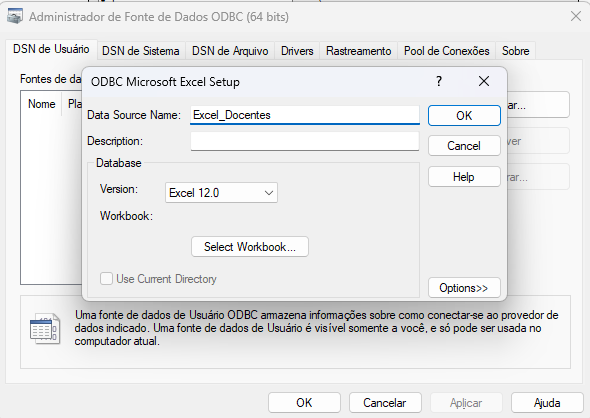Click the ODBC Administrator title bar icon

click(15, 17)
